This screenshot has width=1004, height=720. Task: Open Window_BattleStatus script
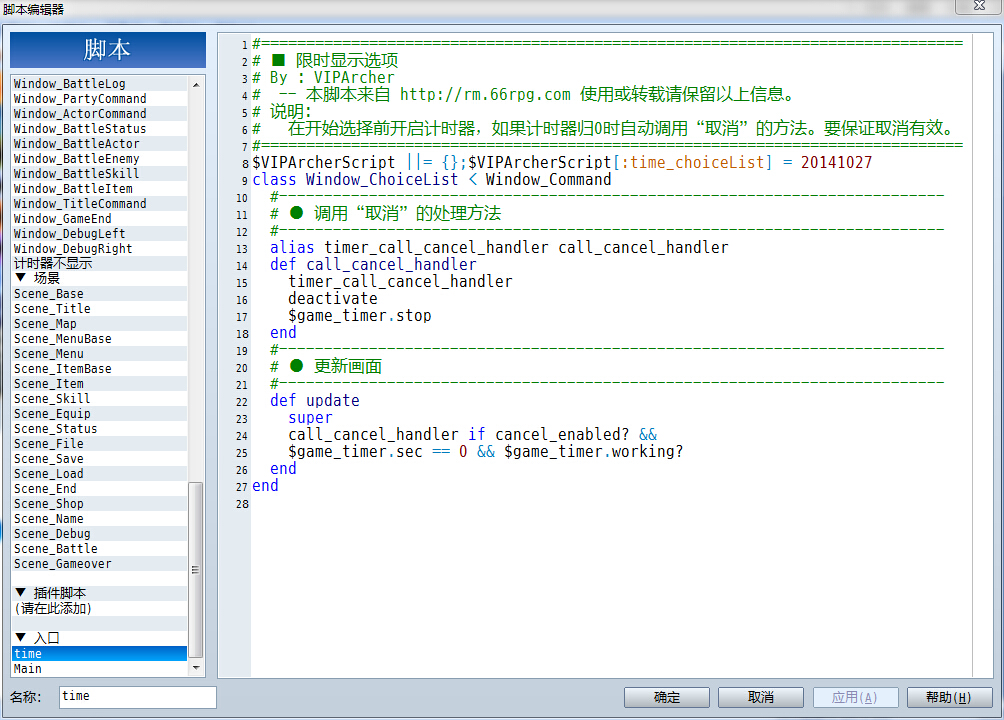pos(99,129)
